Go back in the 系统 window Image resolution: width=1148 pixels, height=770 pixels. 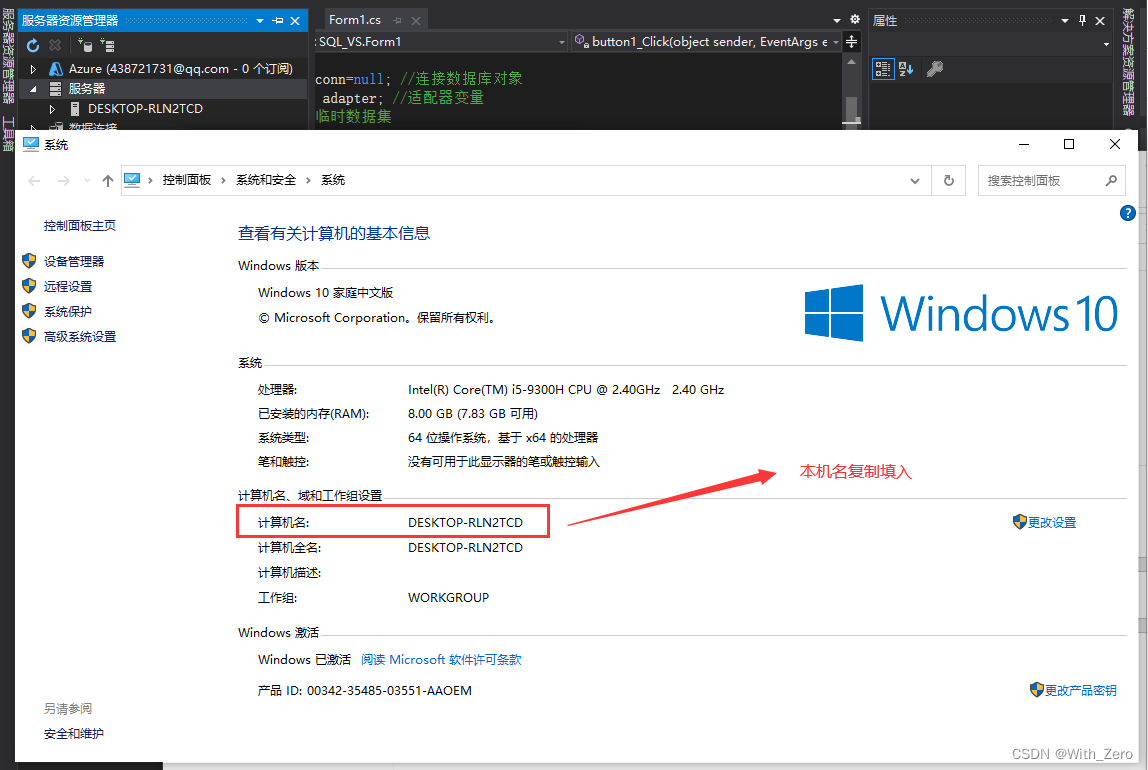click(x=34, y=181)
